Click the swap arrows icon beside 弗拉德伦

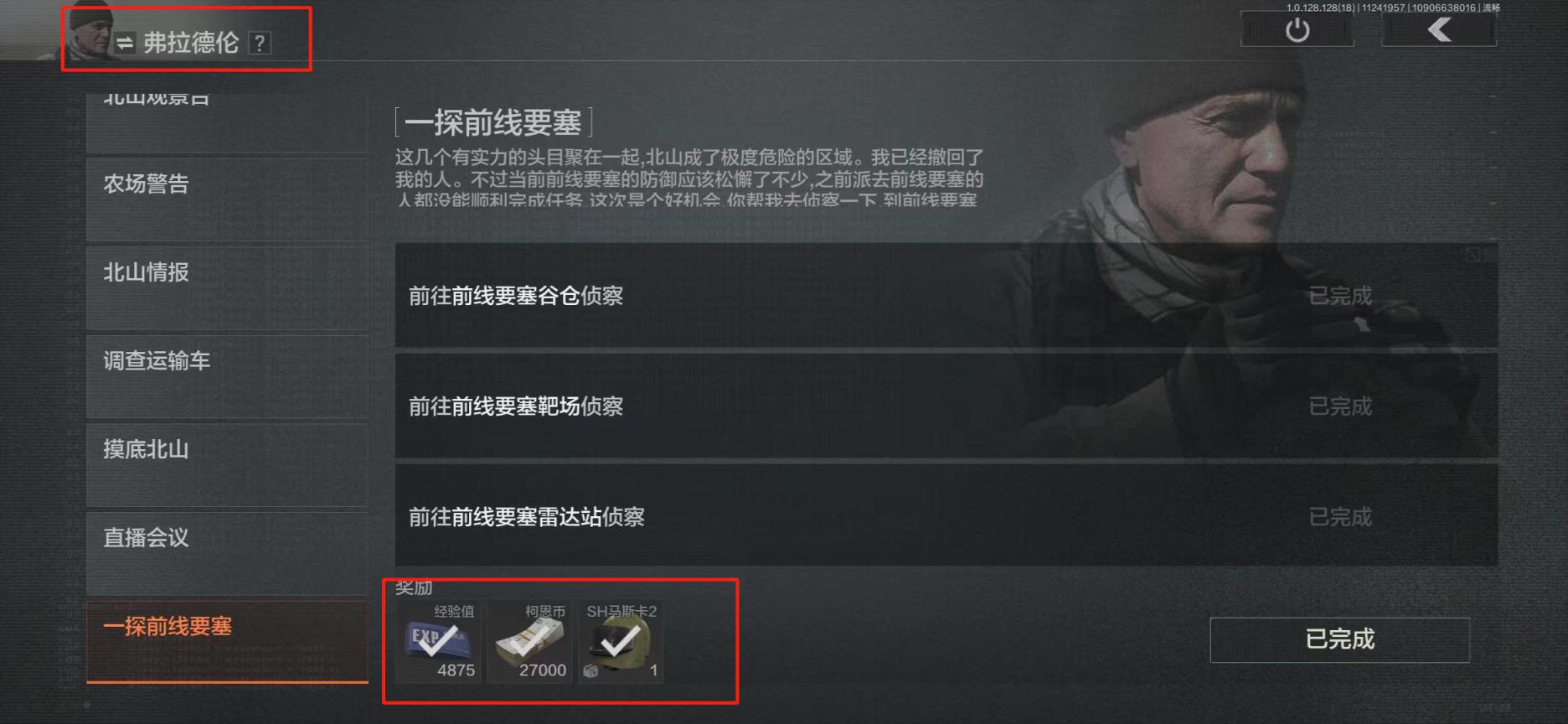pos(125,43)
